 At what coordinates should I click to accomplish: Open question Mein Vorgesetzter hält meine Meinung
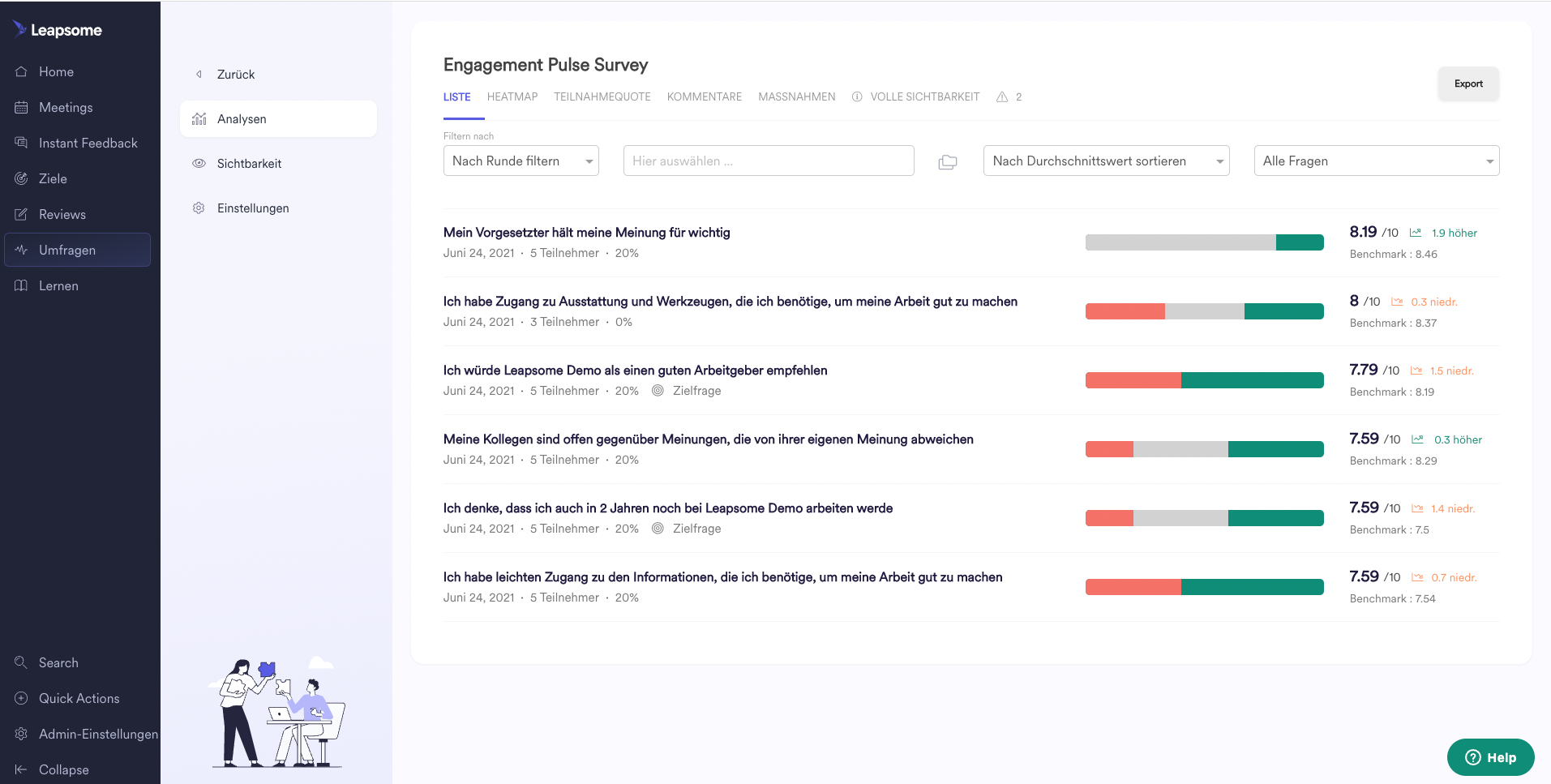[586, 232]
